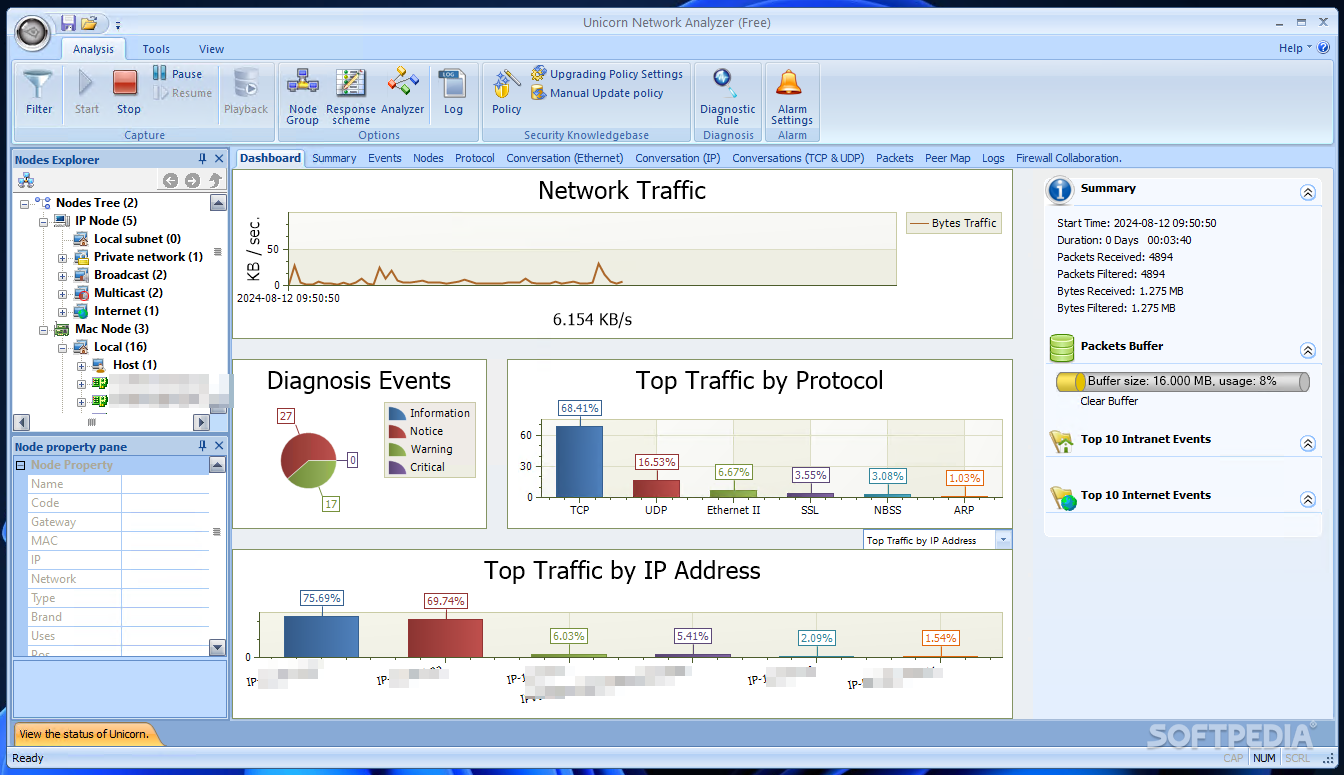Screen dimensions: 1344x775
Task: Open the Node Group option
Action: coord(302,96)
